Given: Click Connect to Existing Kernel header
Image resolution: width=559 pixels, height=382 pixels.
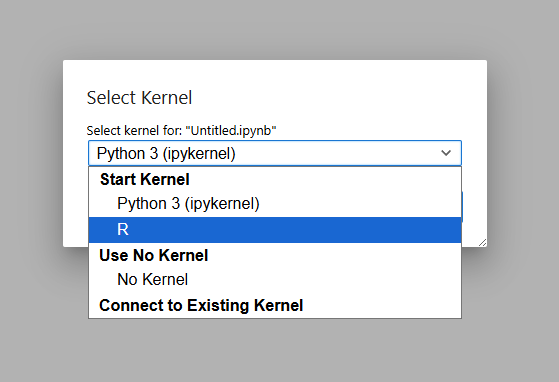Looking at the screenshot, I should (201, 305).
